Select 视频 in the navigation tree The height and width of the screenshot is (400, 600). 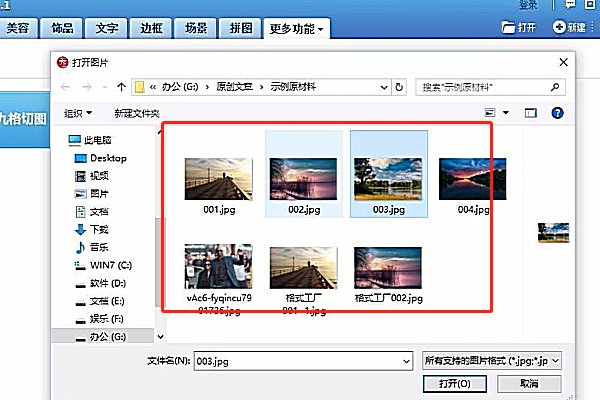(x=91, y=176)
